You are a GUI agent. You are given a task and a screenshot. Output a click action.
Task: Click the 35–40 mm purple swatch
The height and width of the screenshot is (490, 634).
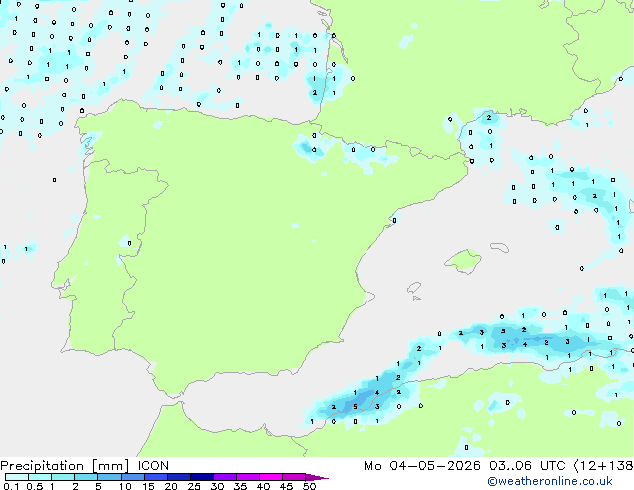(248, 477)
